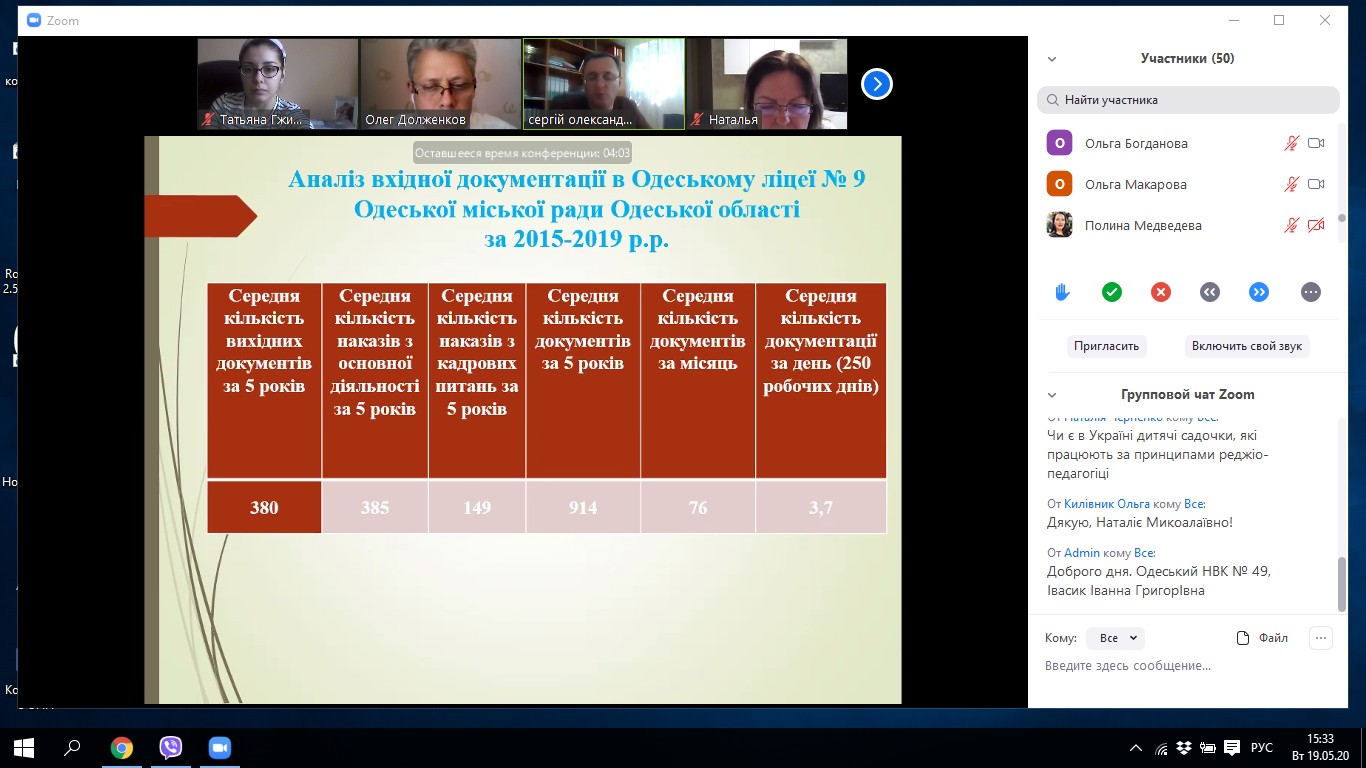
Task: Click the slide table cell 149
Action: 477,507
